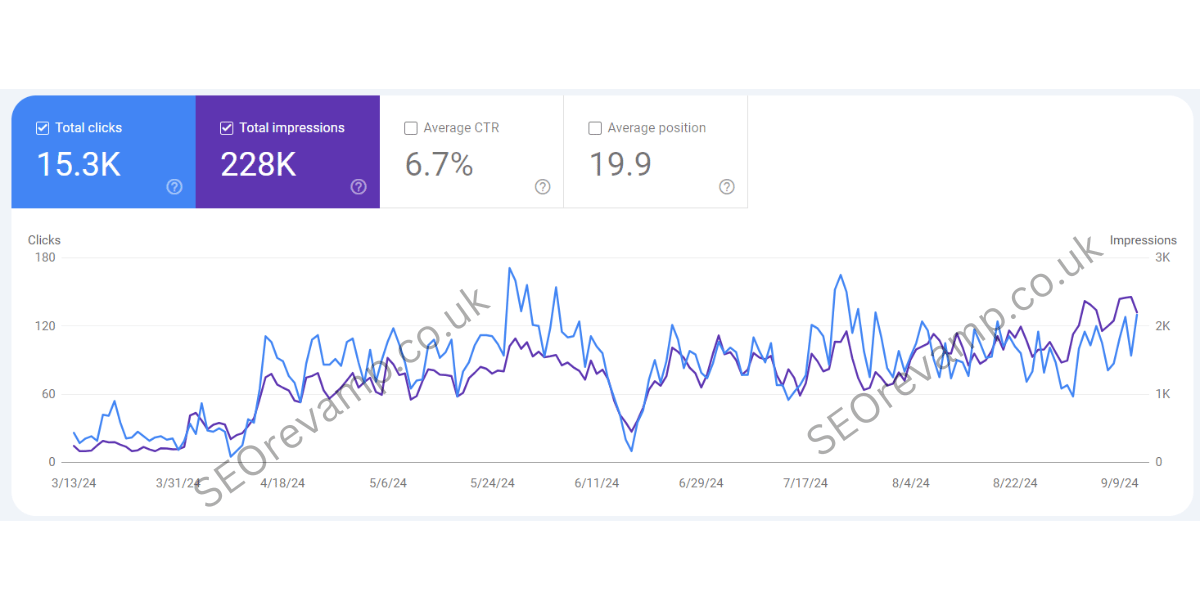Open help icon on Total impressions card
The image size is (1200, 600).
[358, 187]
